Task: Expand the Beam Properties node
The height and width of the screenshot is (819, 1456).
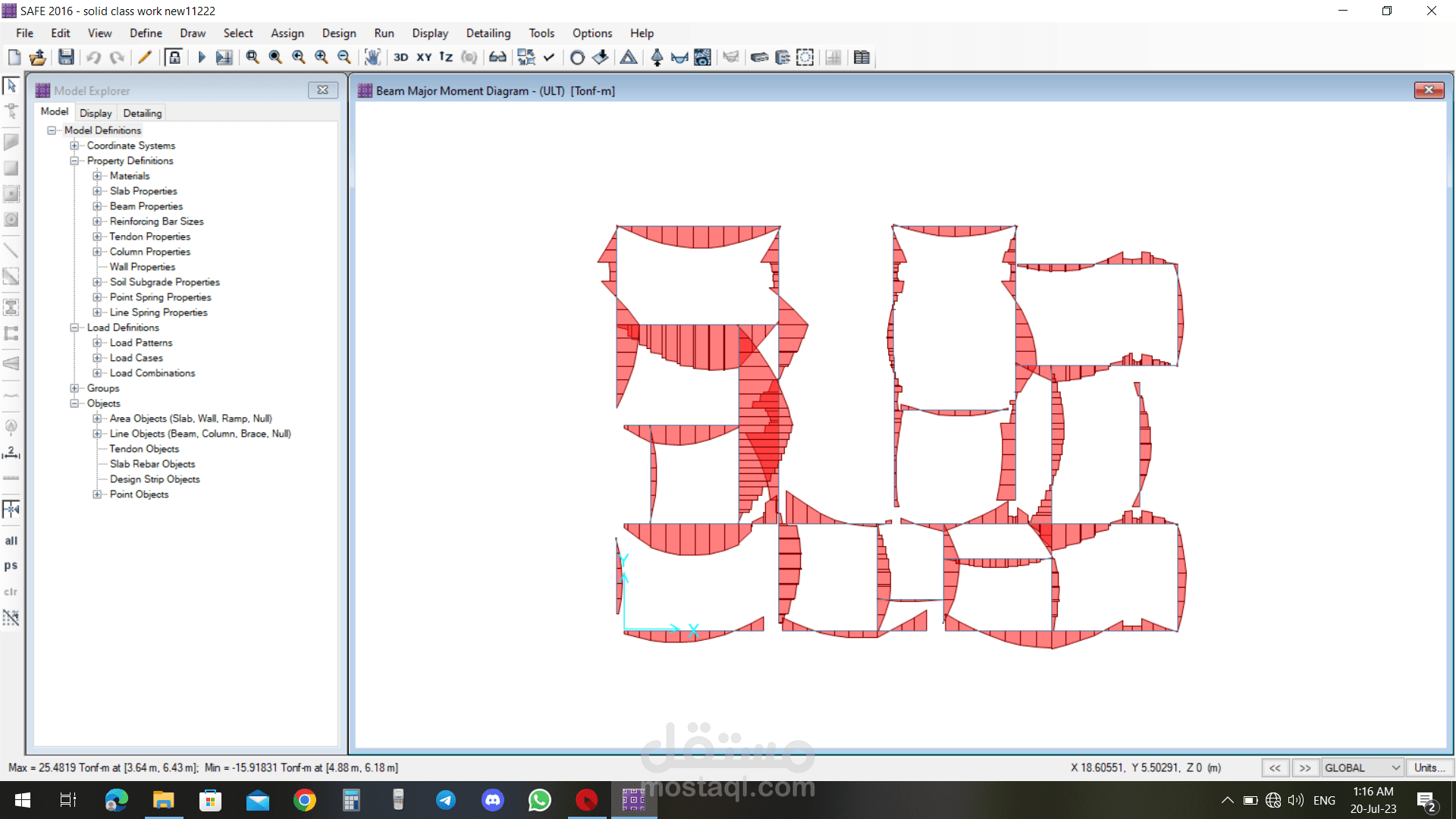Action: (97, 206)
